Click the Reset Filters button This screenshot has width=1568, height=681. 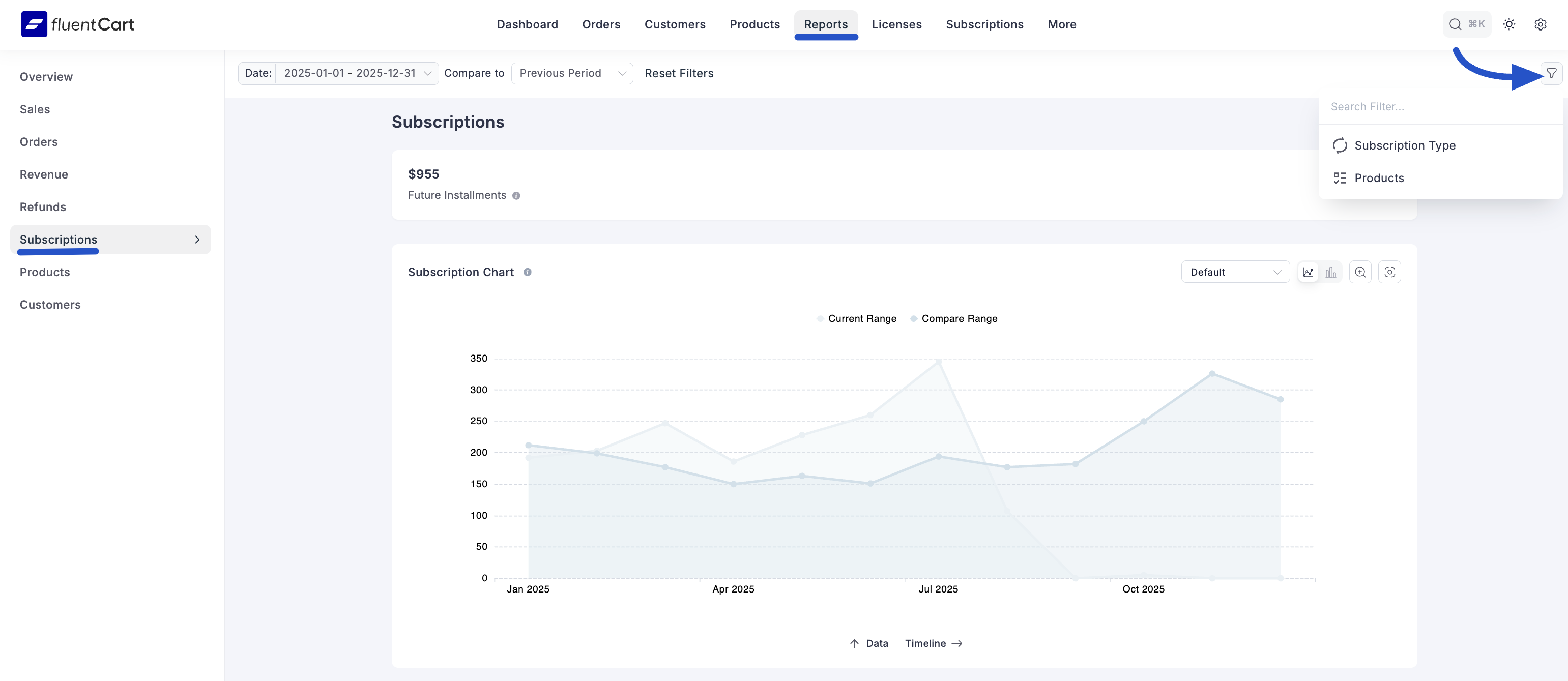coord(679,74)
